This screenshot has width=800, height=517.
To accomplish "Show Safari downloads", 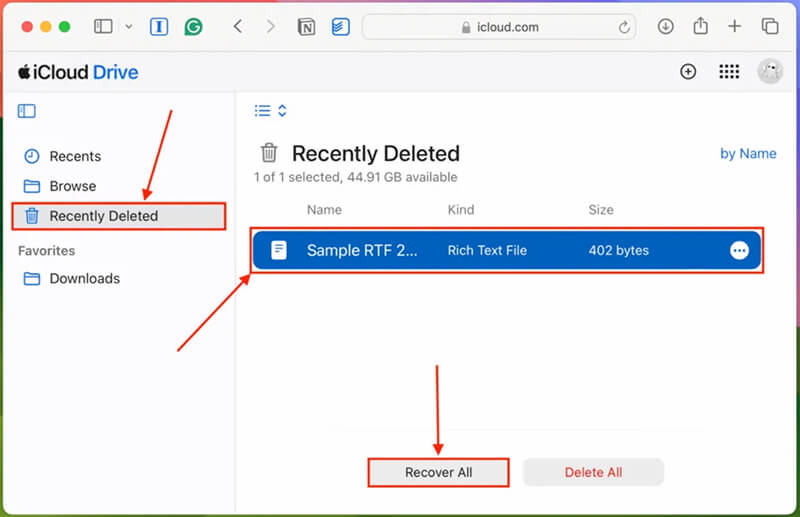I will (x=665, y=26).
